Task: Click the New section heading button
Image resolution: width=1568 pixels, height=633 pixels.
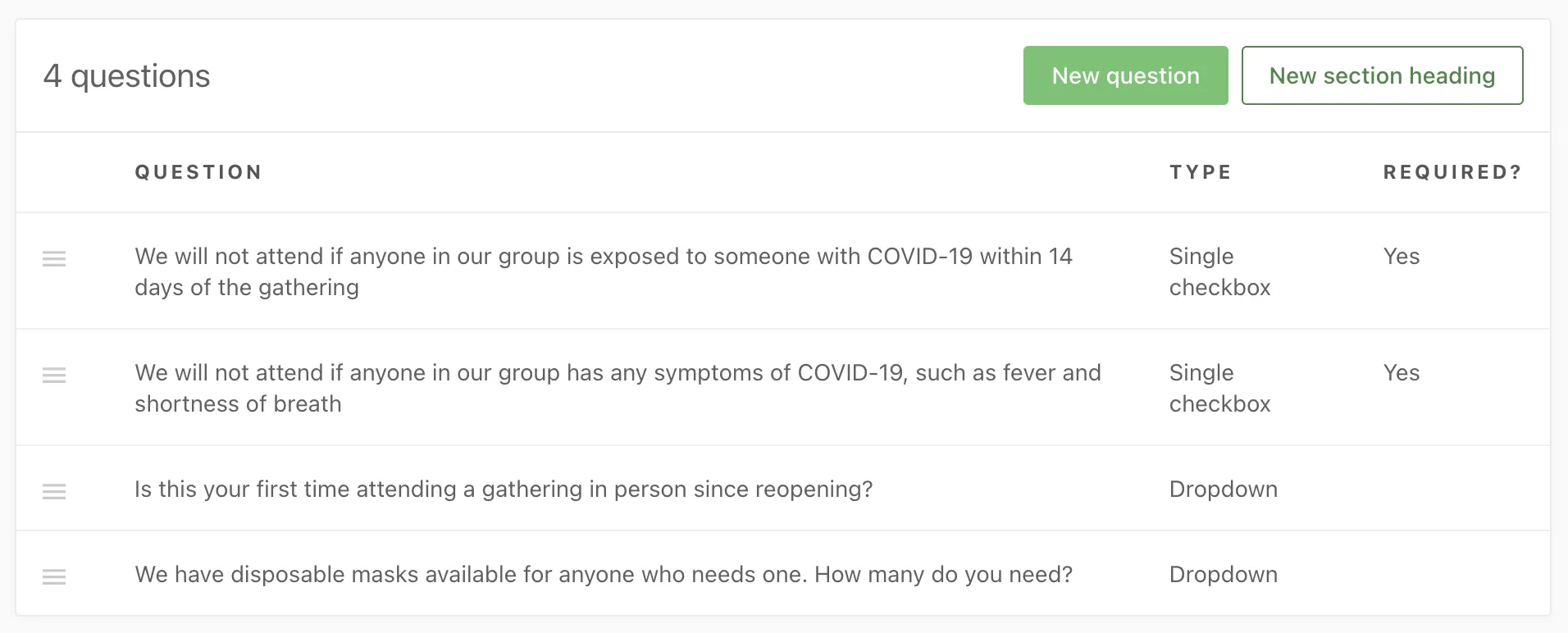Action: pyautogui.click(x=1382, y=75)
